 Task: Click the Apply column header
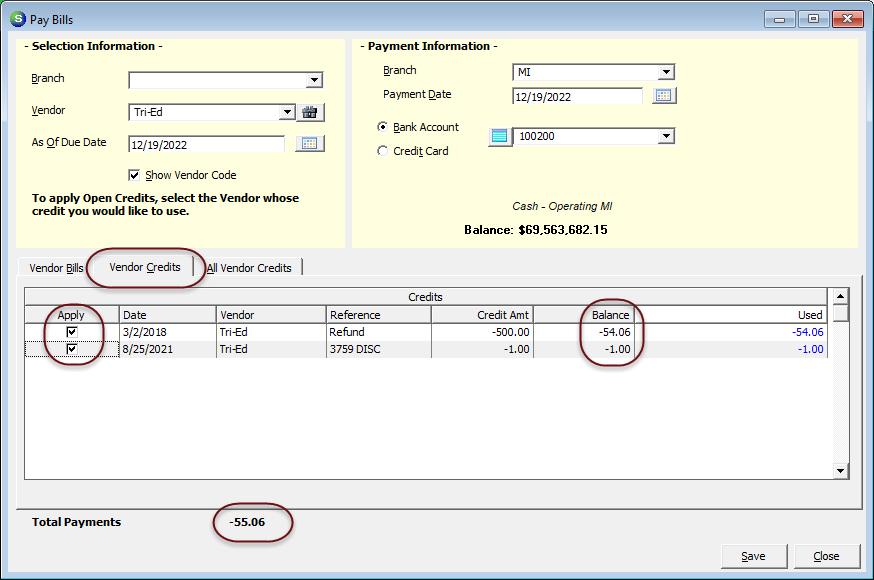pos(71,315)
